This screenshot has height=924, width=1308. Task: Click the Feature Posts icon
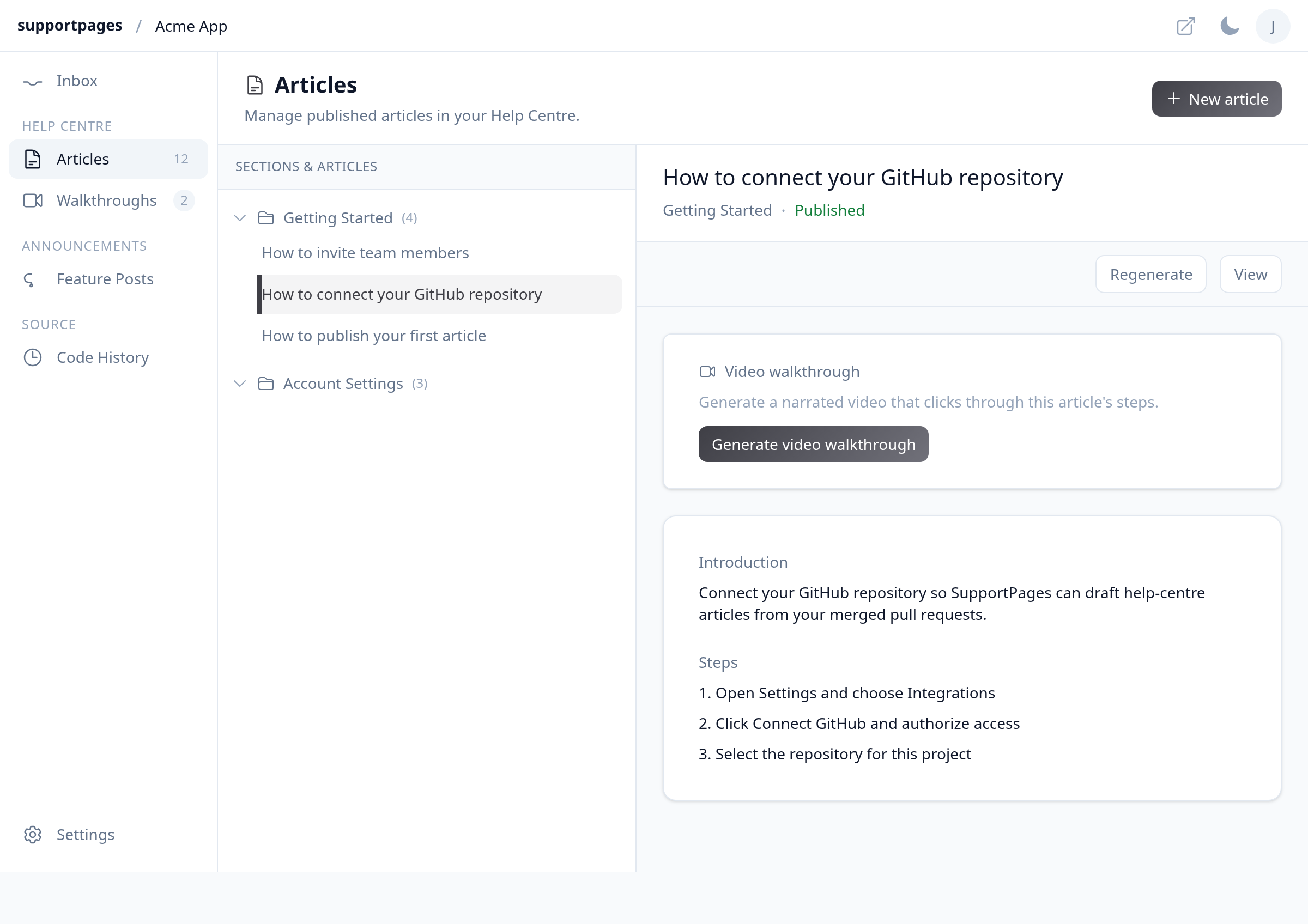click(x=29, y=279)
